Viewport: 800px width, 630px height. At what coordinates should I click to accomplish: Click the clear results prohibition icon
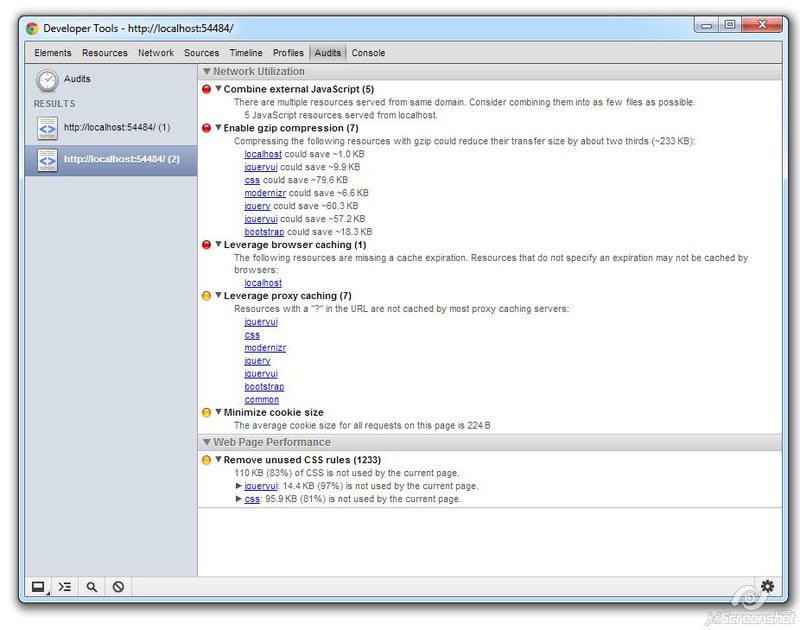tap(120, 587)
